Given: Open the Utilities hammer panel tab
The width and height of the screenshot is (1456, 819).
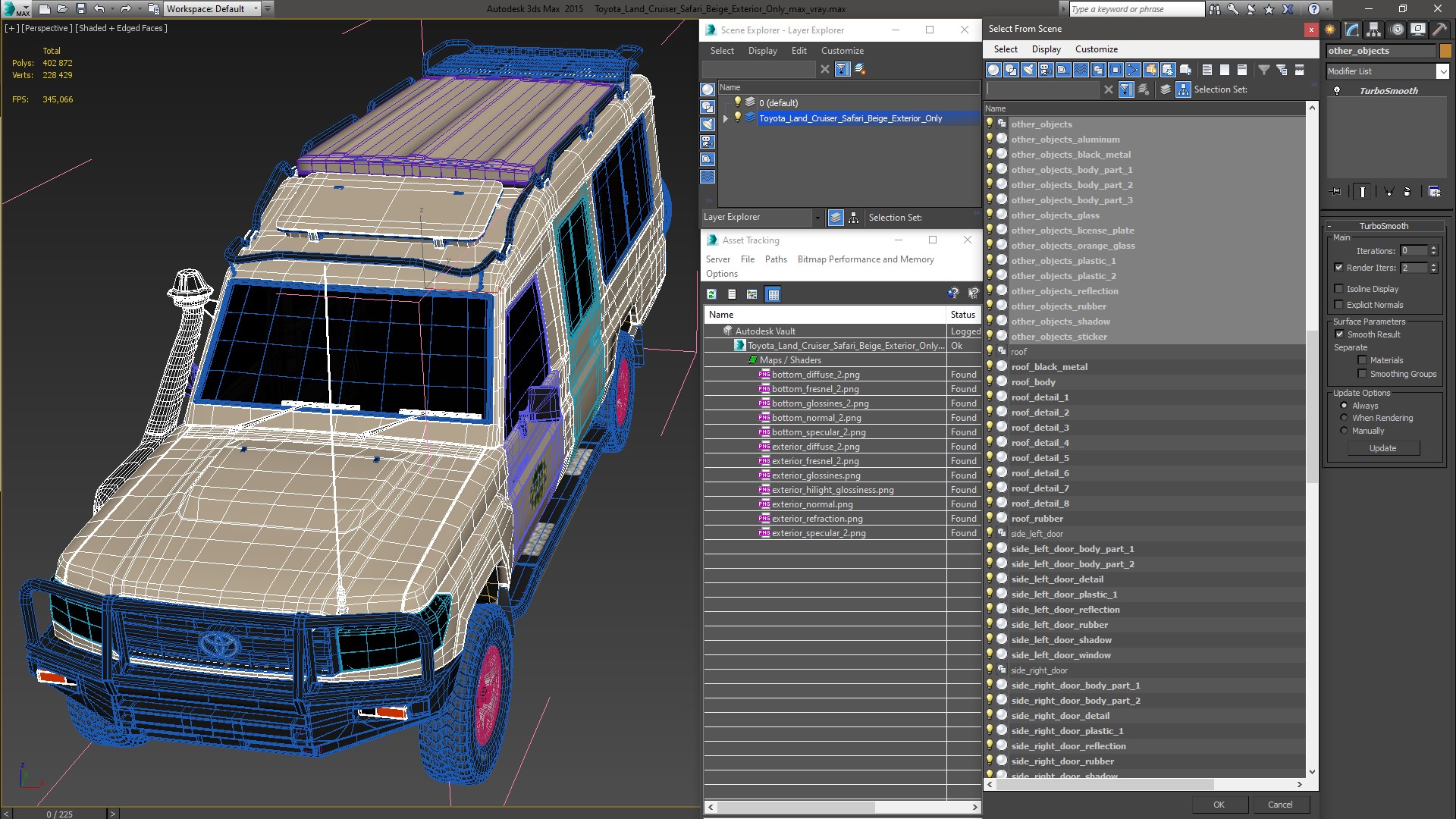Looking at the screenshot, I should pyautogui.click(x=1439, y=30).
